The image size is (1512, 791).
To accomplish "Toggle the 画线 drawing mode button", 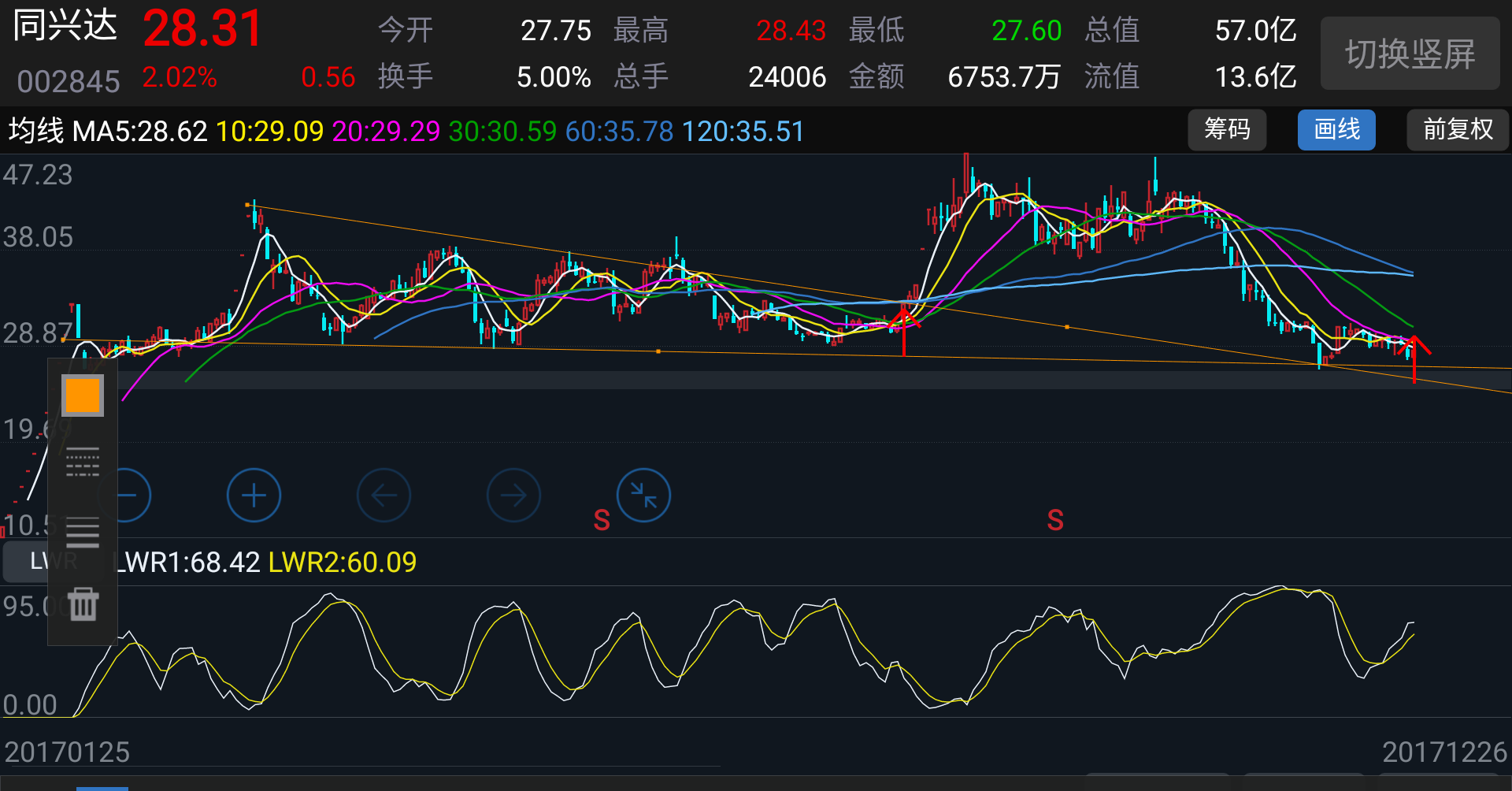I will pos(1336,130).
